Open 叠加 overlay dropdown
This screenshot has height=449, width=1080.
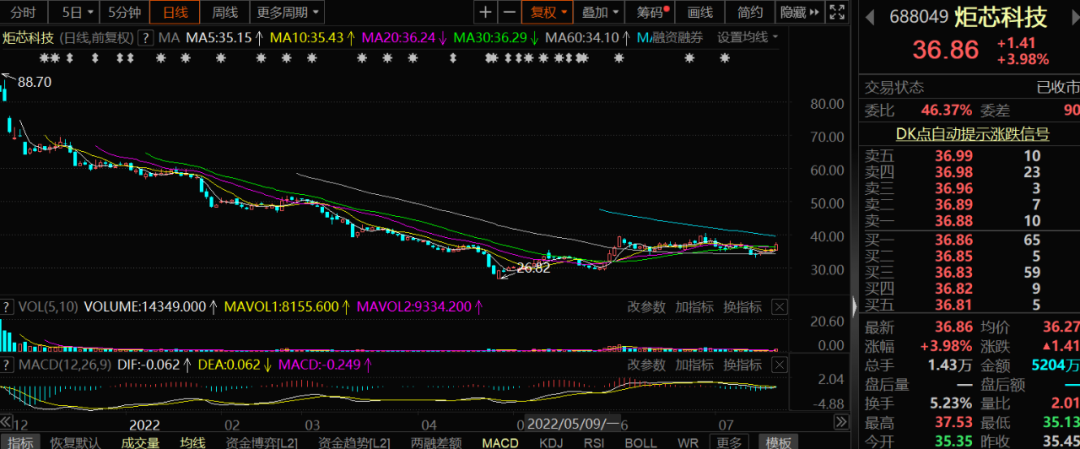tap(599, 12)
